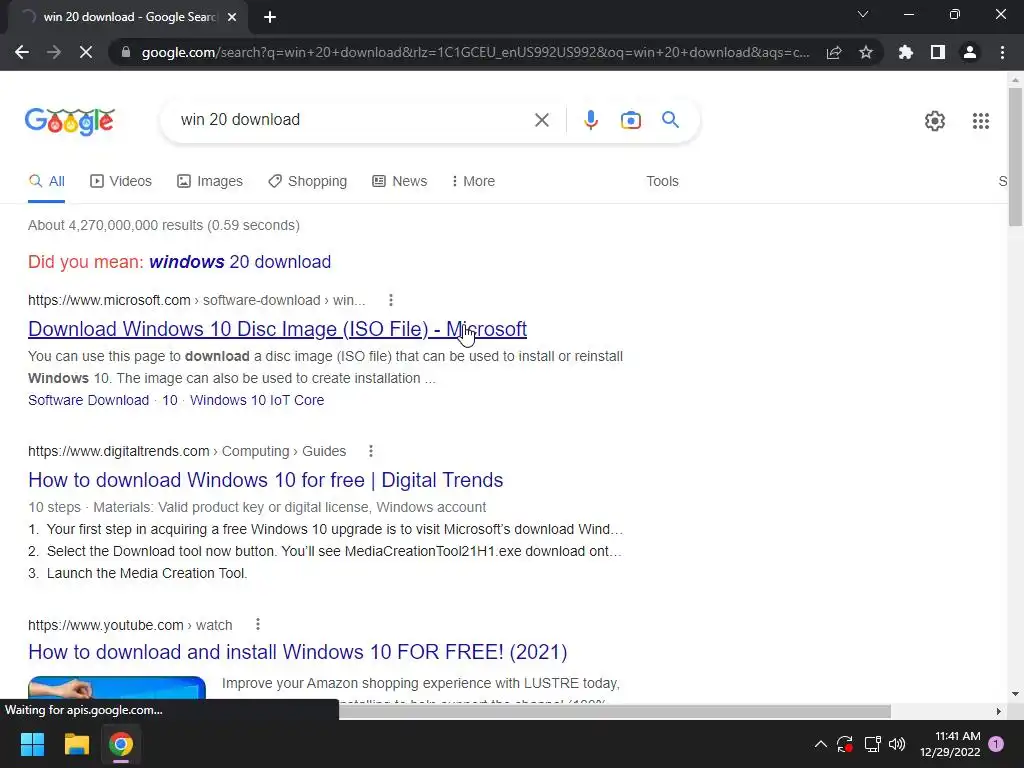Image resolution: width=1024 pixels, height=768 pixels.
Task: Click the microsoft.com result URL breadcrumb
Action: tap(197, 300)
